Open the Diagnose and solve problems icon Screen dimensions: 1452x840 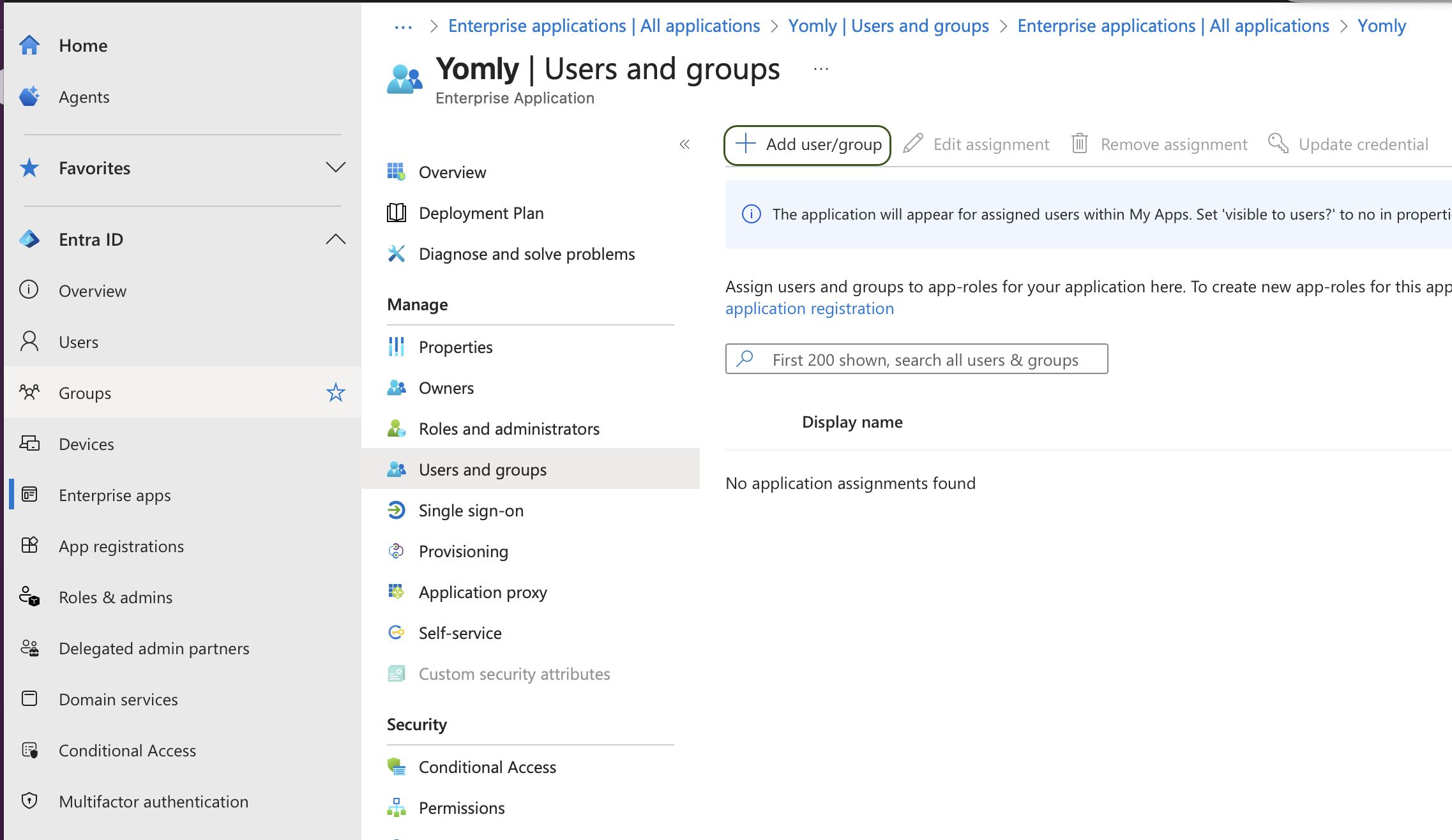pos(396,253)
